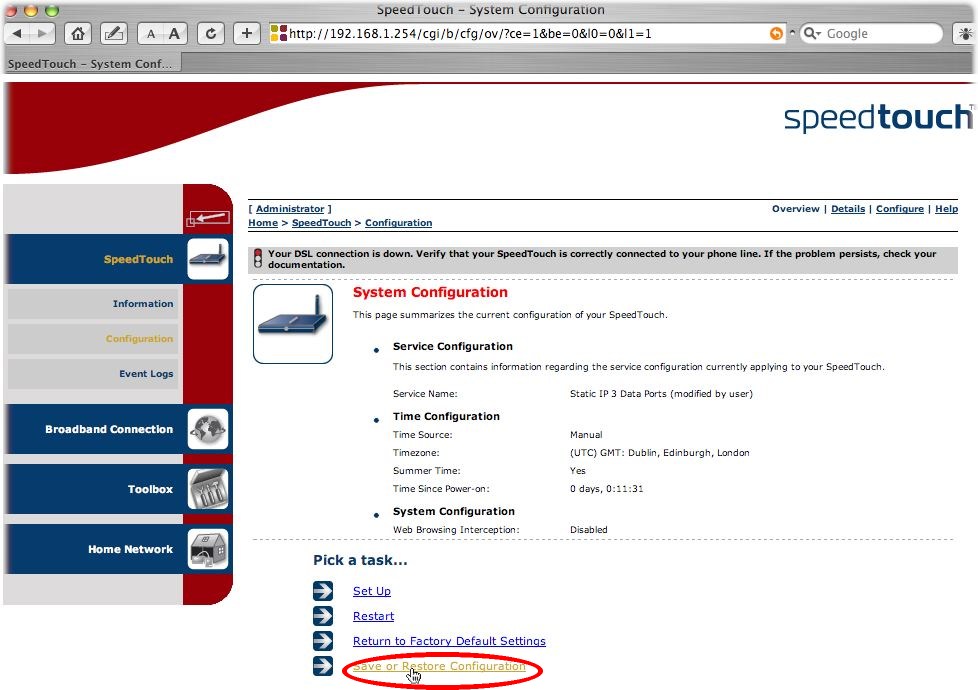Viewport: 978px width, 690px height.
Task: Click the bug icon in browser toolbar
Action: pyautogui.click(x=965, y=34)
